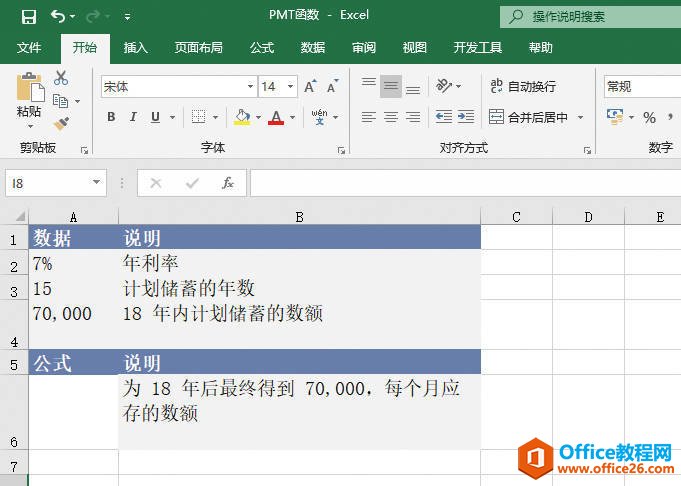
Task: Click the Redo arrow icon
Action: click(x=93, y=17)
